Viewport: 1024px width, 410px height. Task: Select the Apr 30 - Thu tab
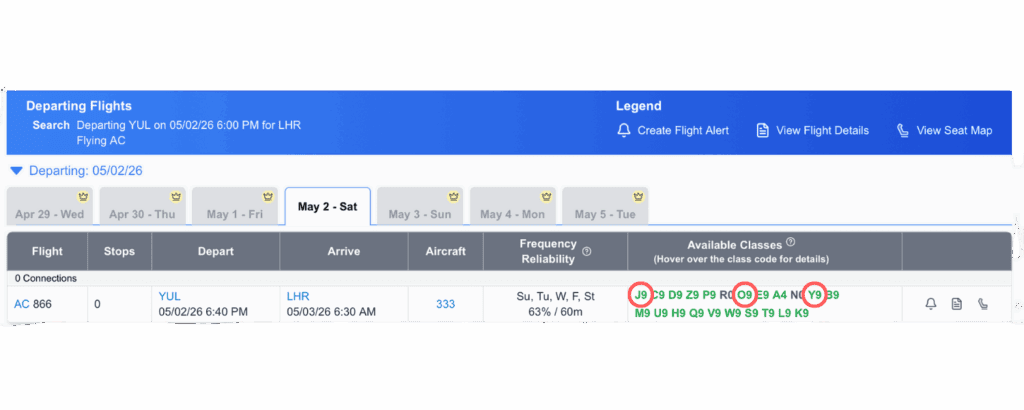(139, 214)
